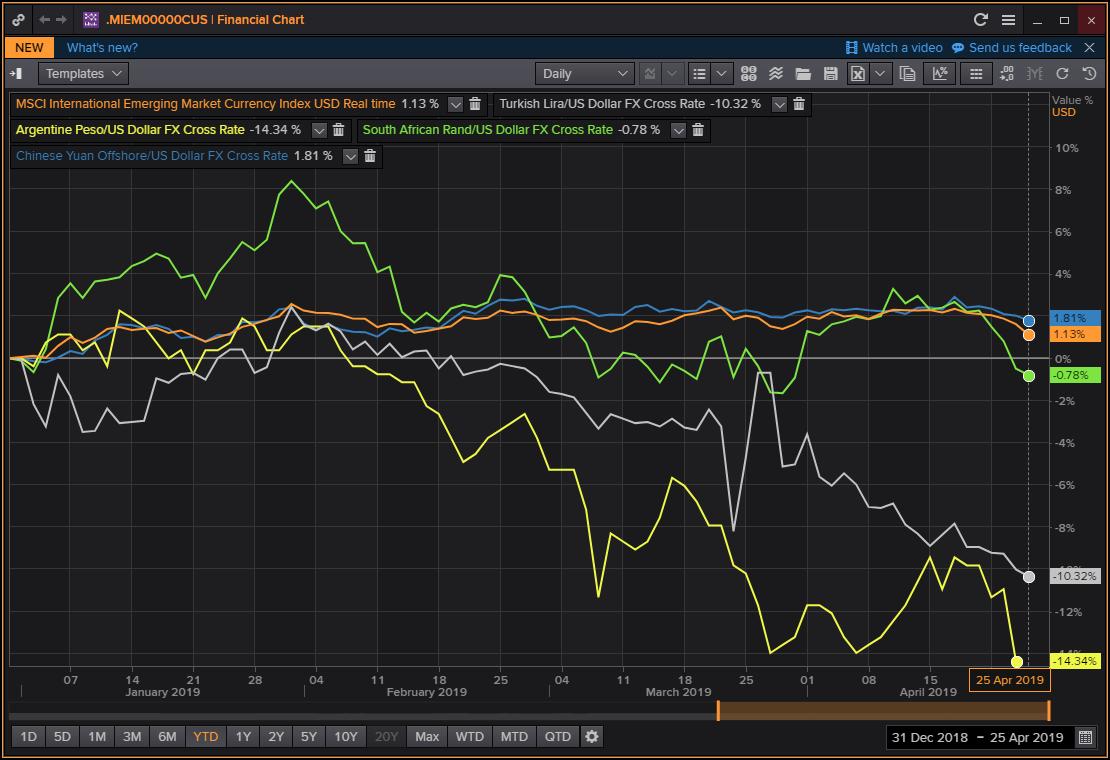Copy chart using the copy icon

point(907,73)
